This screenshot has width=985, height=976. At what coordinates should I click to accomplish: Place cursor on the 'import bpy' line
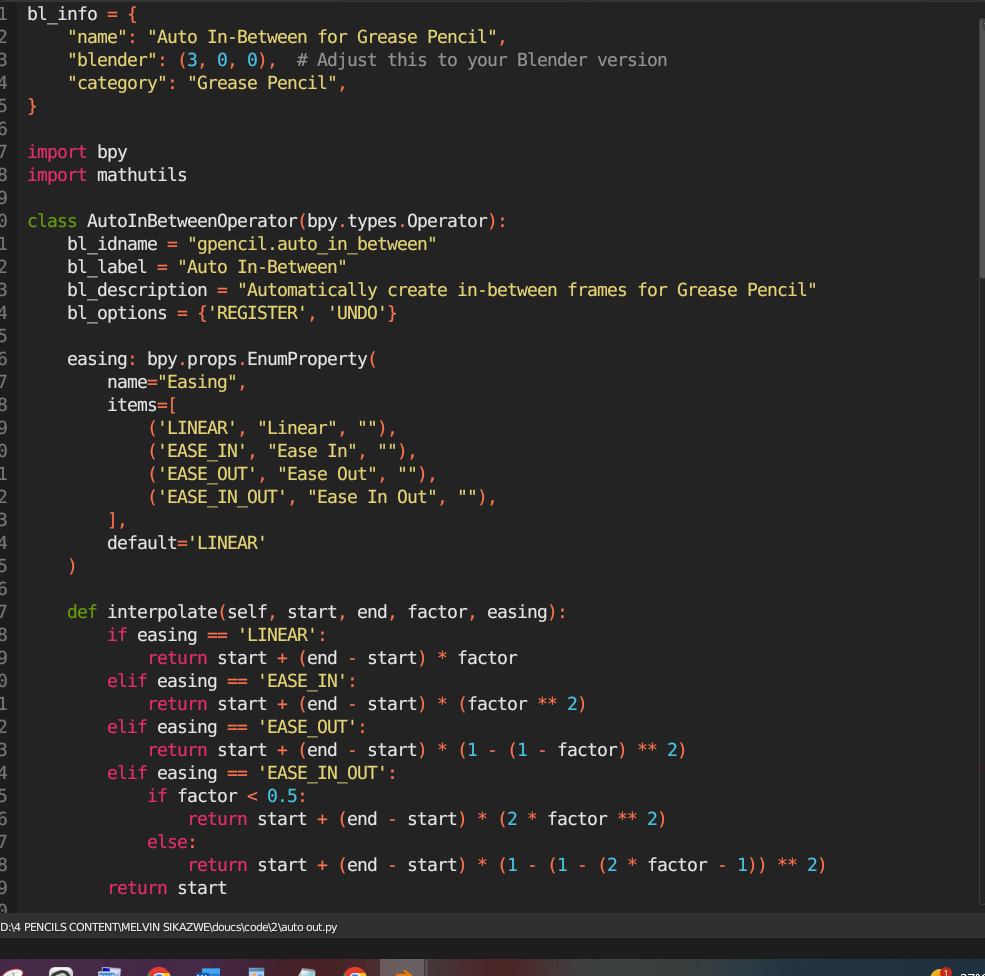(77, 152)
